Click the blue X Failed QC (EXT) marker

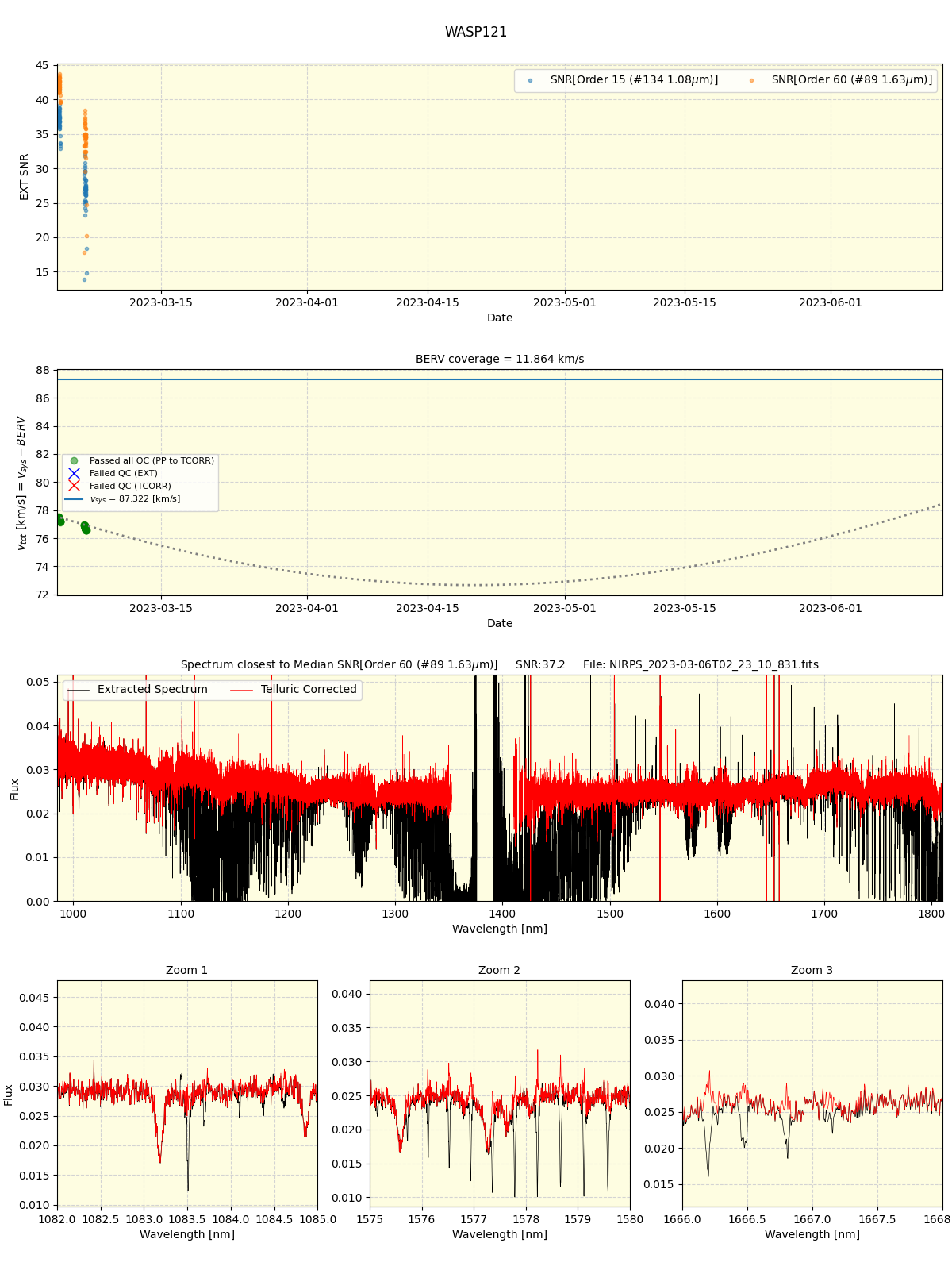pos(74,473)
